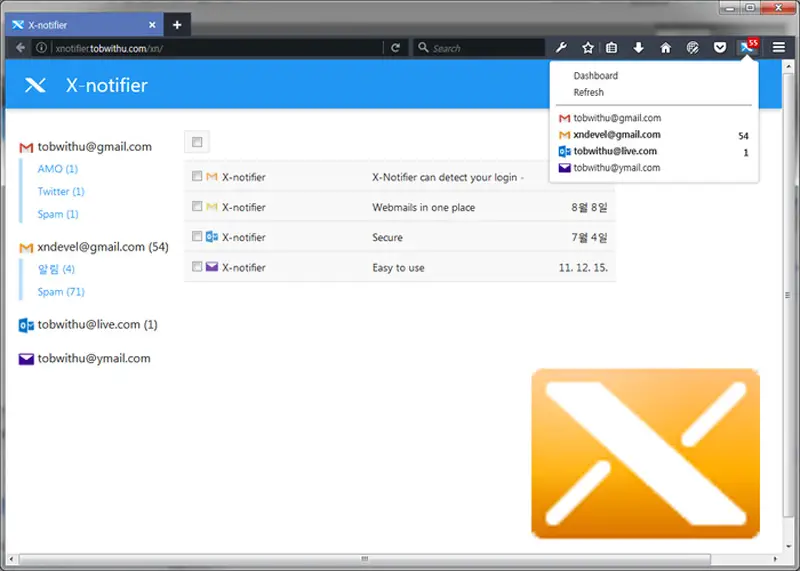This screenshot has height=571, width=800.
Task: Show bookmarks list icon
Action: pos(611,48)
